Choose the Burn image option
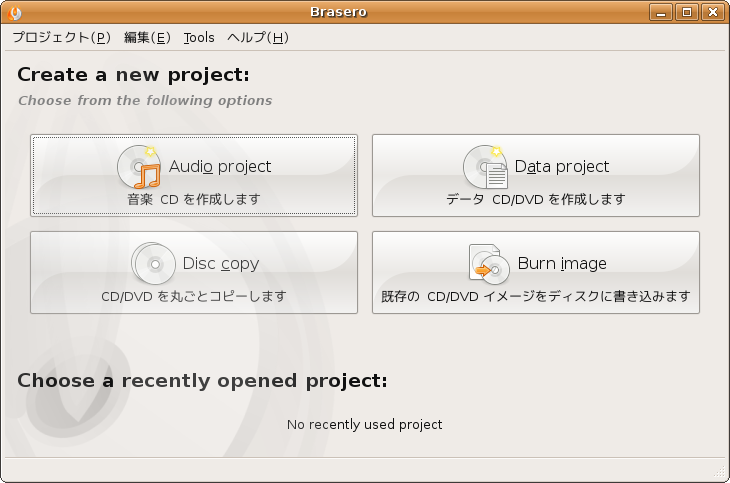The height and width of the screenshot is (483, 730). click(x=536, y=272)
